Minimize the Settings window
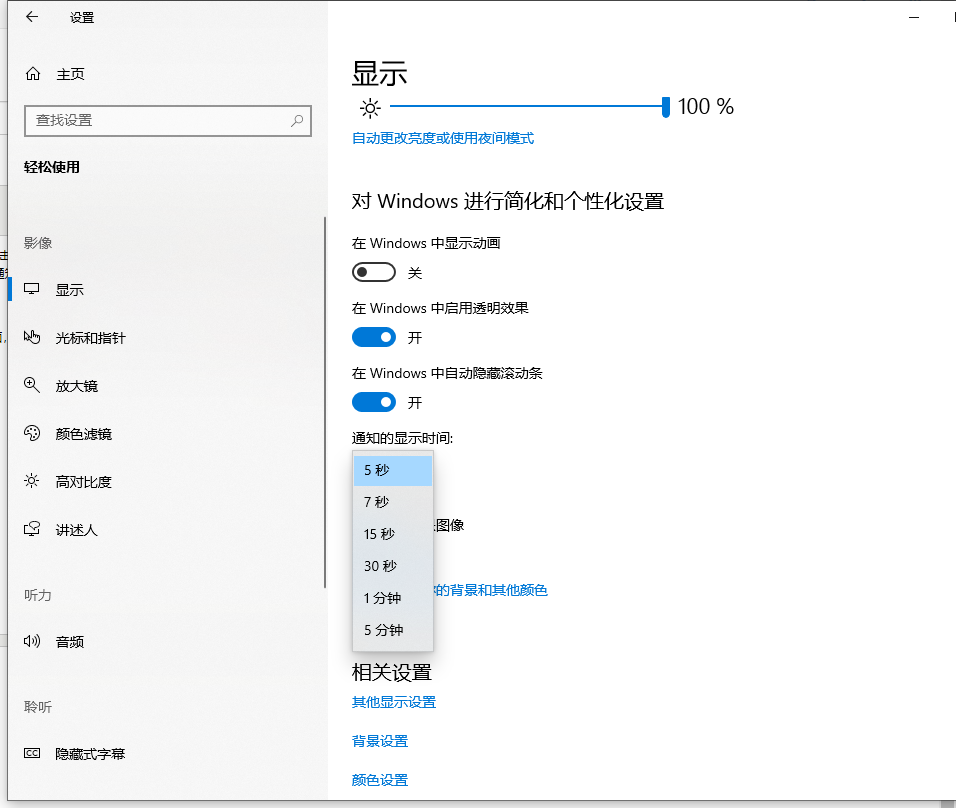956x808 pixels. pyautogui.click(x=913, y=18)
